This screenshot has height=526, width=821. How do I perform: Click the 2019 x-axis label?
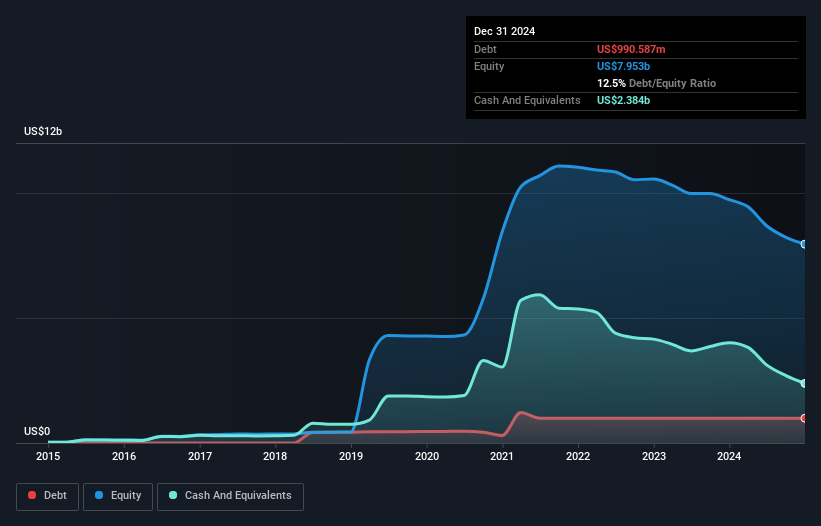pyautogui.click(x=351, y=456)
